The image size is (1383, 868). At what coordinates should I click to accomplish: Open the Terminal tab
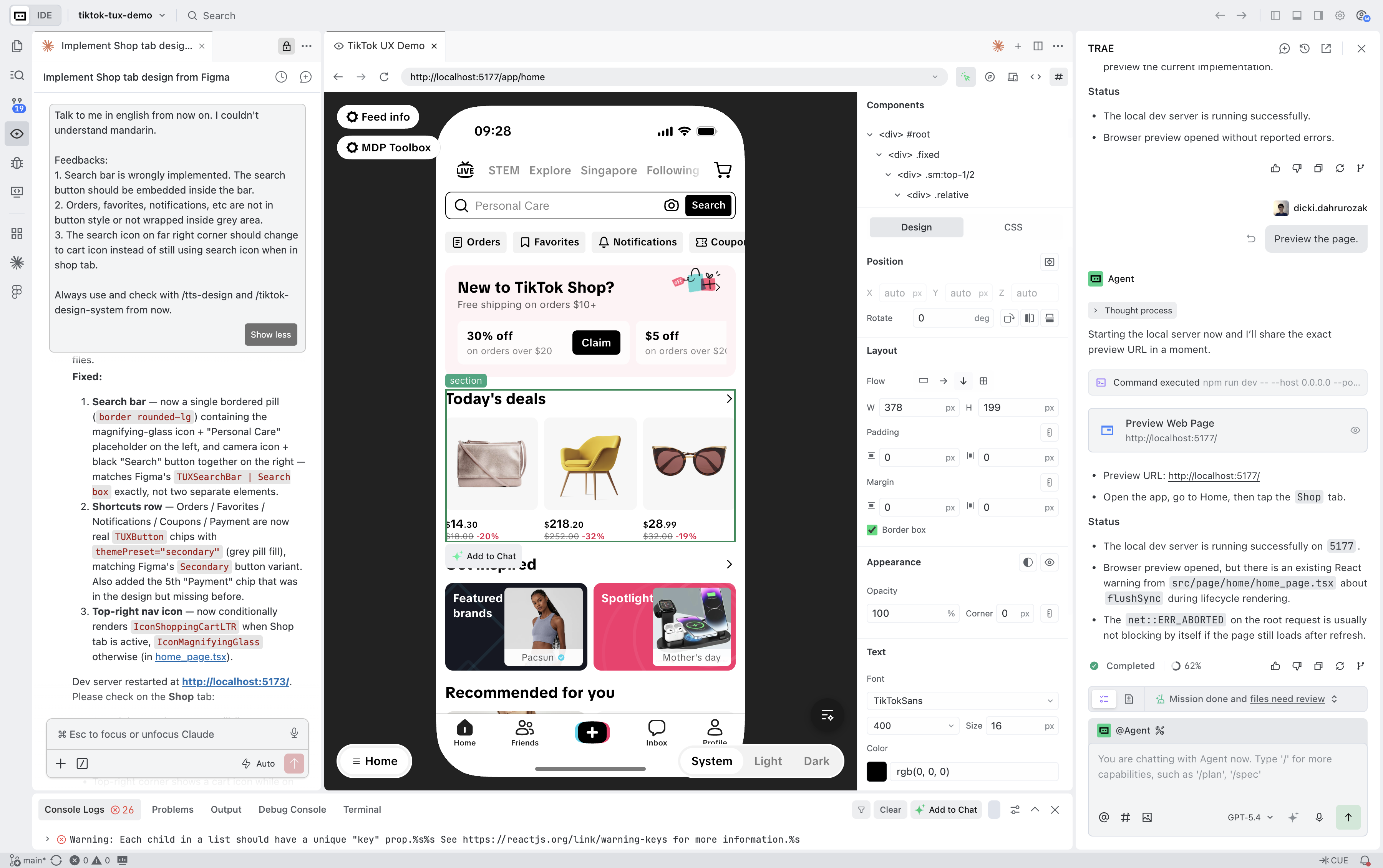pyautogui.click(x=362, y=810)
